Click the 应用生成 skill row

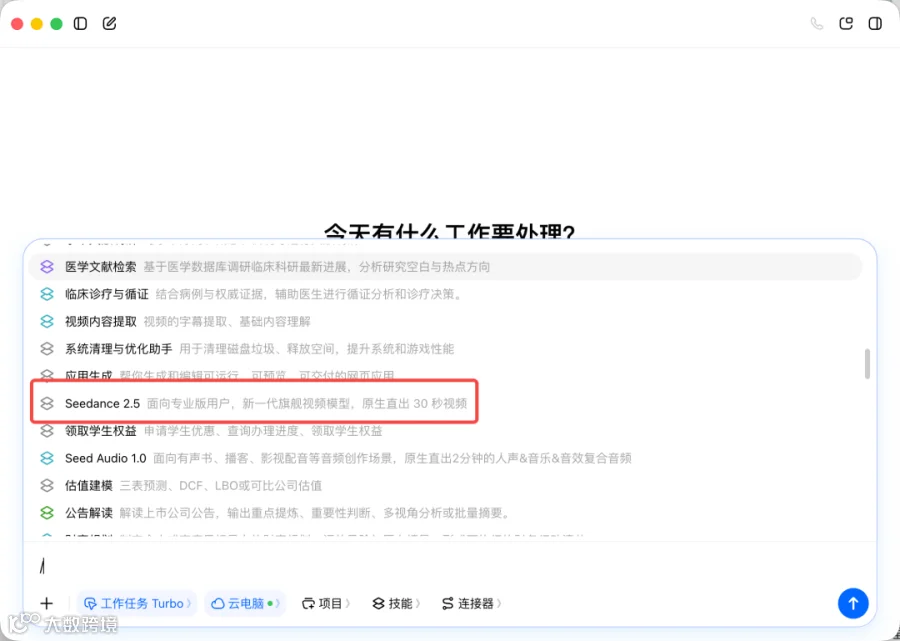pos(445,376)
